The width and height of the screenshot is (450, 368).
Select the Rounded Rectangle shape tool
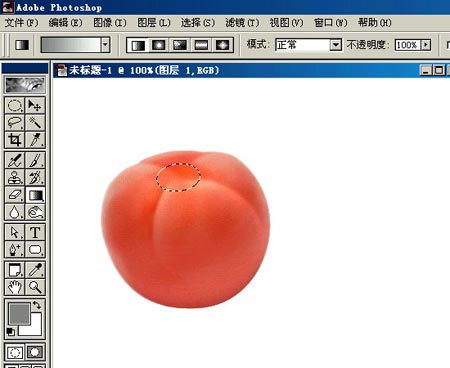pyautogui.click(x=35, y=249)
